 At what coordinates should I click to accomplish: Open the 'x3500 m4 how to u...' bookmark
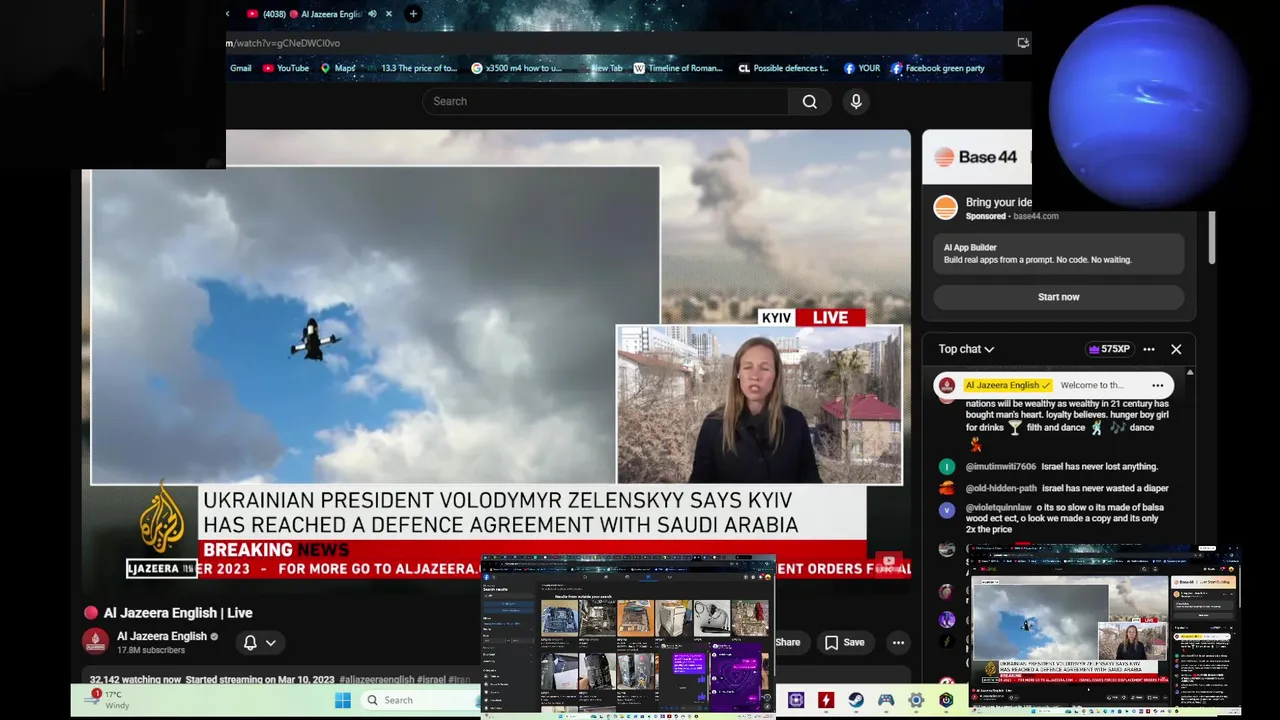coord(517,68)
